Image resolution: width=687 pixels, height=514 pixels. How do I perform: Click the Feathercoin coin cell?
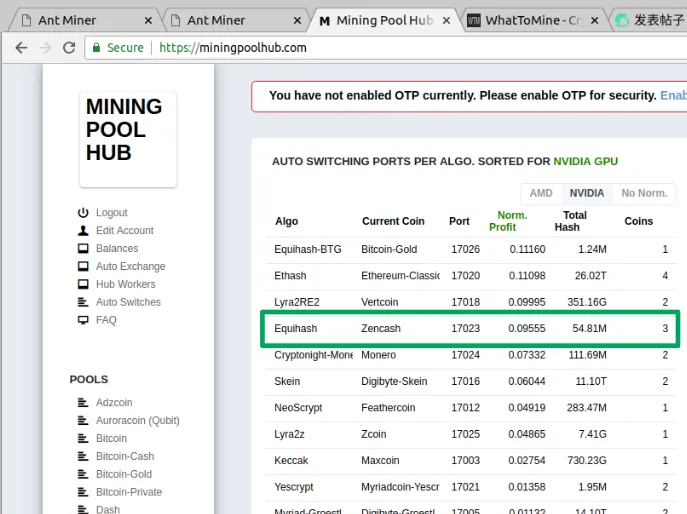[388, 408]
